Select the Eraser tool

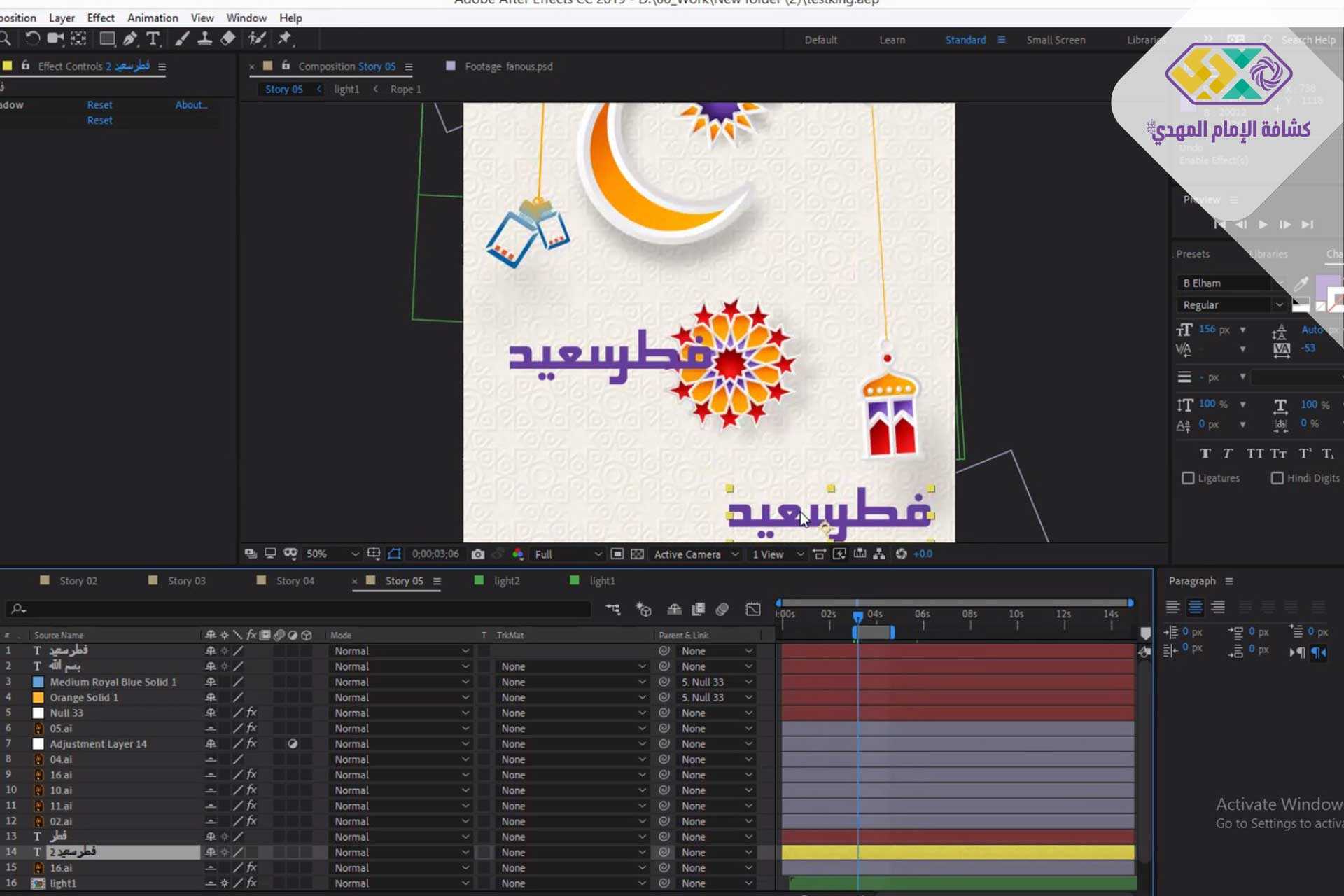pos(228,38)
